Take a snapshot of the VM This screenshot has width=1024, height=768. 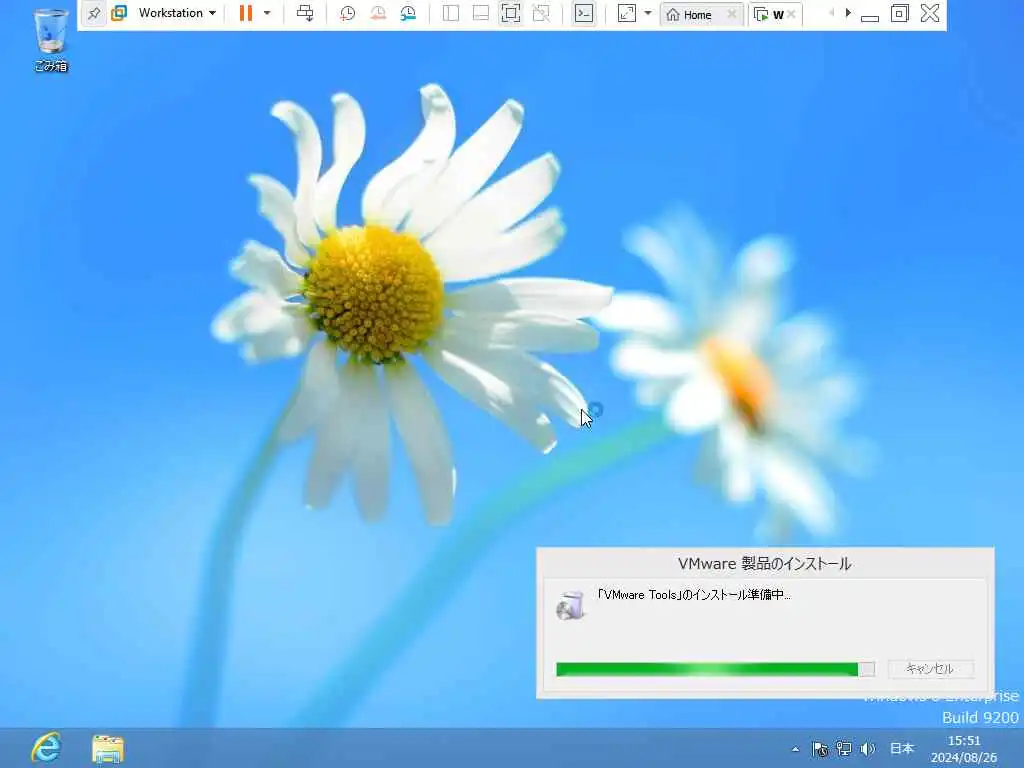click(x=347, y=13)
